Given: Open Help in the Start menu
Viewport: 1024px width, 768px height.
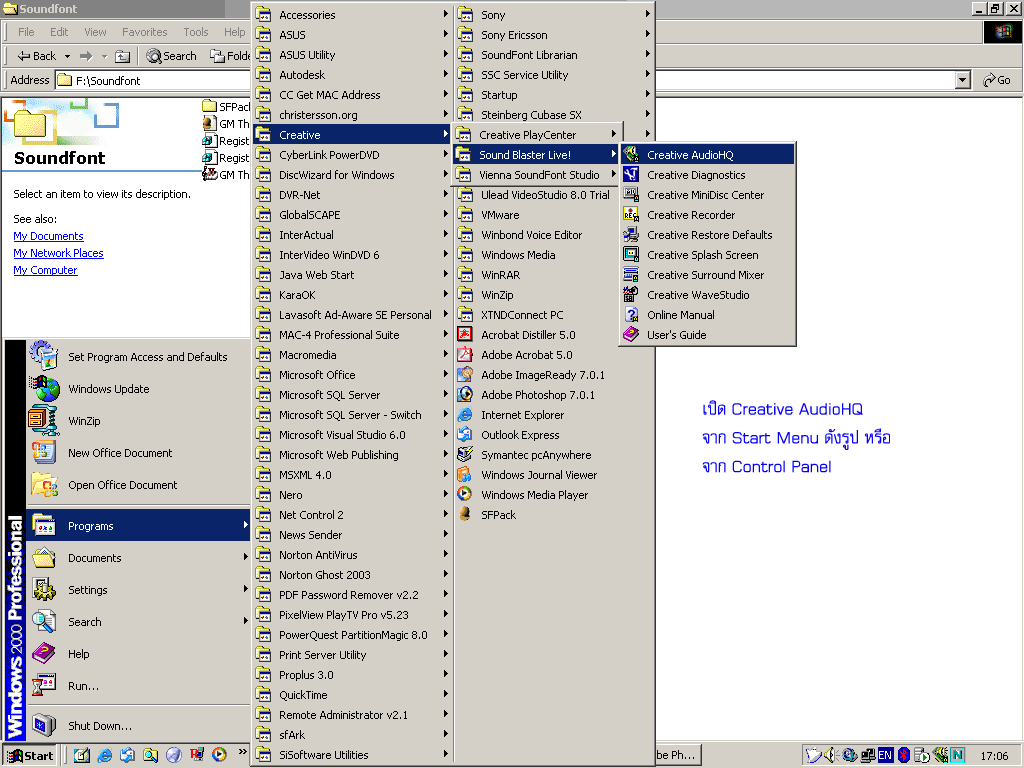Looking at the screenshot, I should click(138, 654).
